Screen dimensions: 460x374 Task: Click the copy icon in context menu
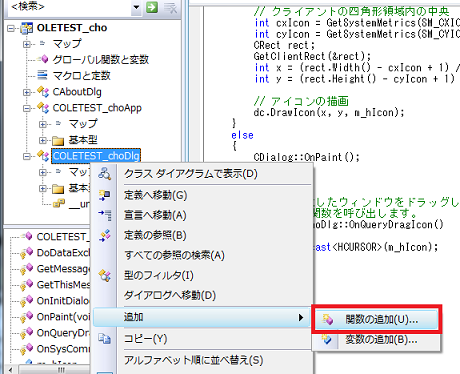pyautogui.click(x=105, y=339)
